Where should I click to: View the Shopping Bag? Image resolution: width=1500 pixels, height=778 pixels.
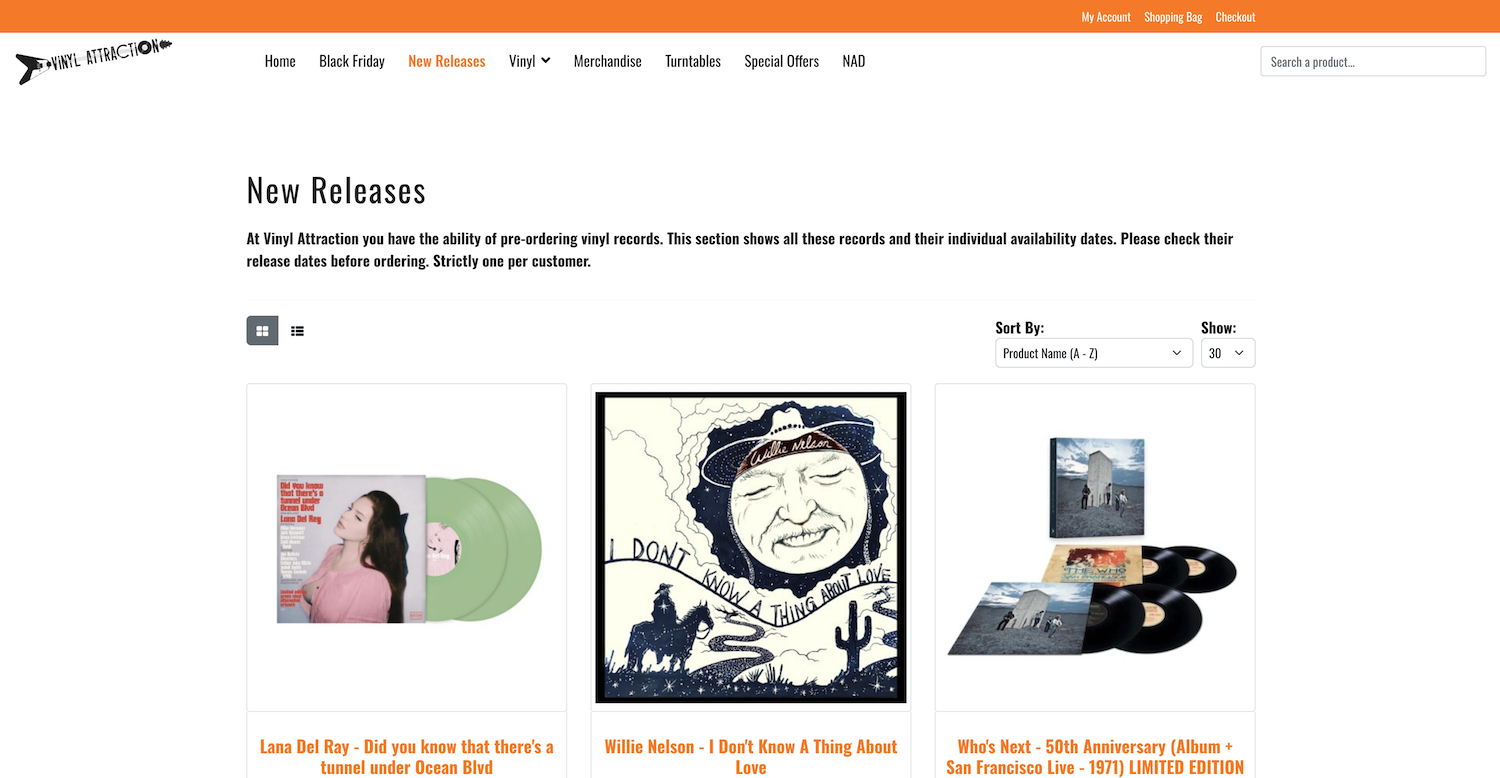point(1173,17)
